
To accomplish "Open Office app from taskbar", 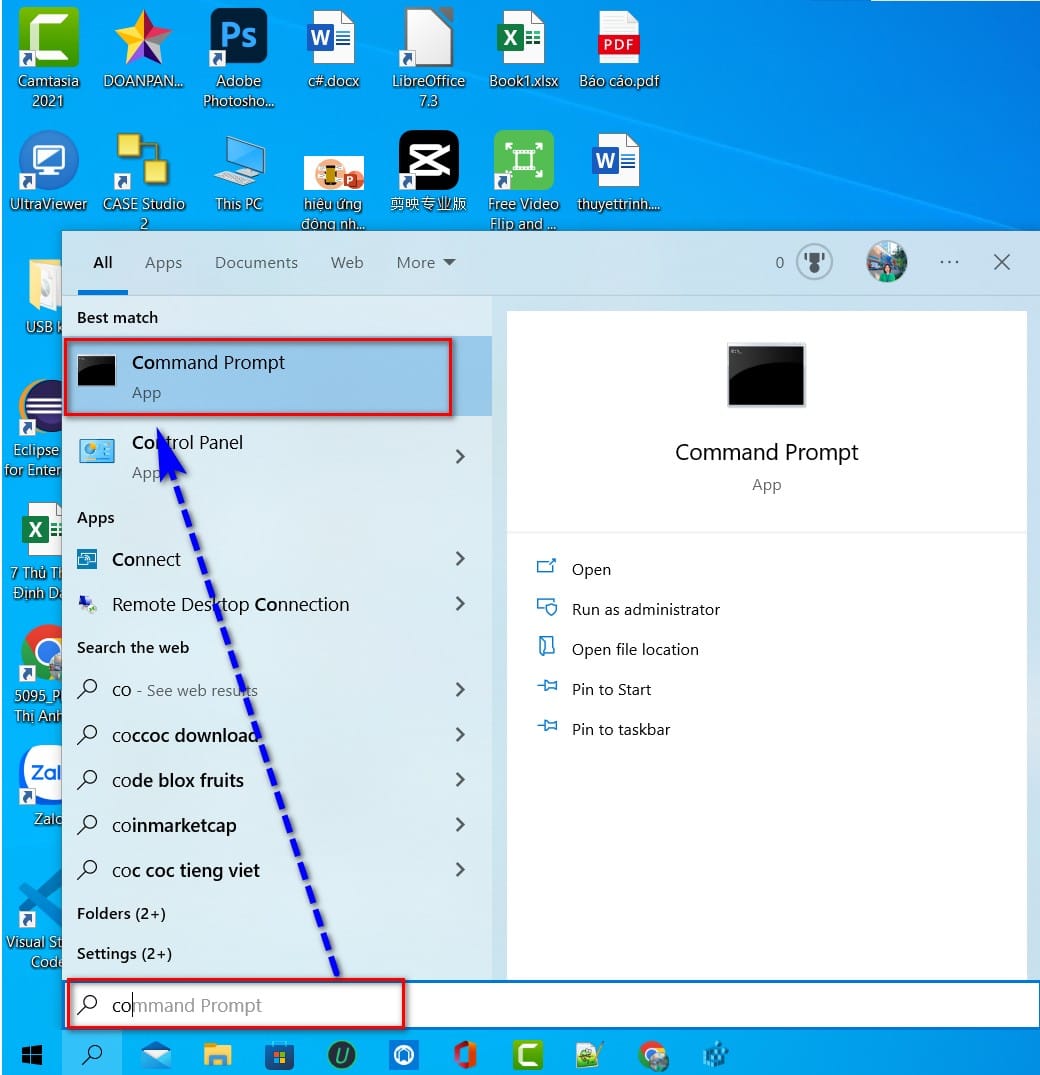I will coord(465,1054).
